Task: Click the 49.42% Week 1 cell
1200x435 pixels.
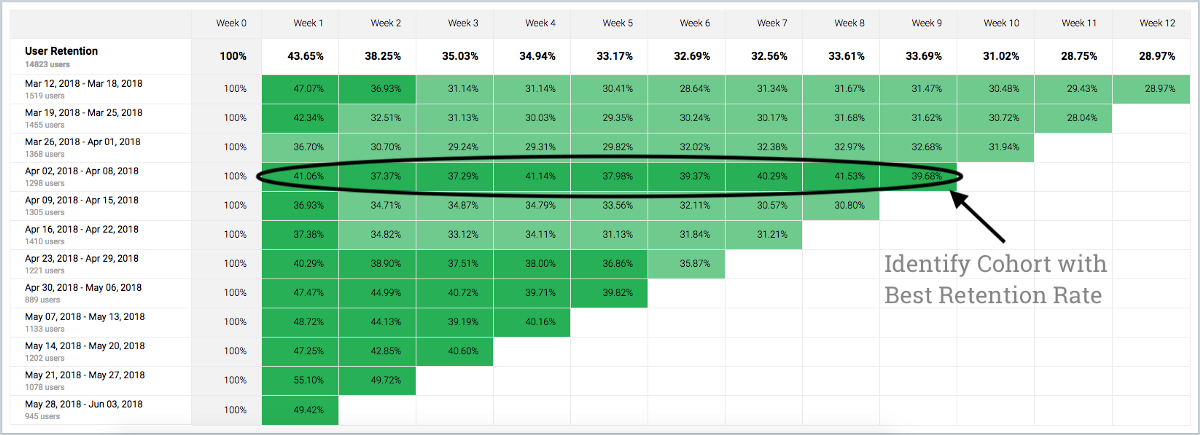Action: pyautogui.click(x=300, y=409)
